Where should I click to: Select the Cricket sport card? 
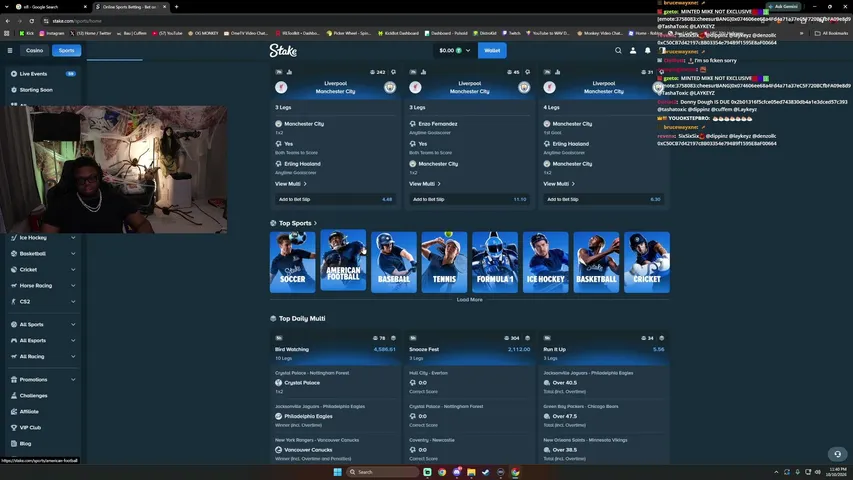(647, 262)
